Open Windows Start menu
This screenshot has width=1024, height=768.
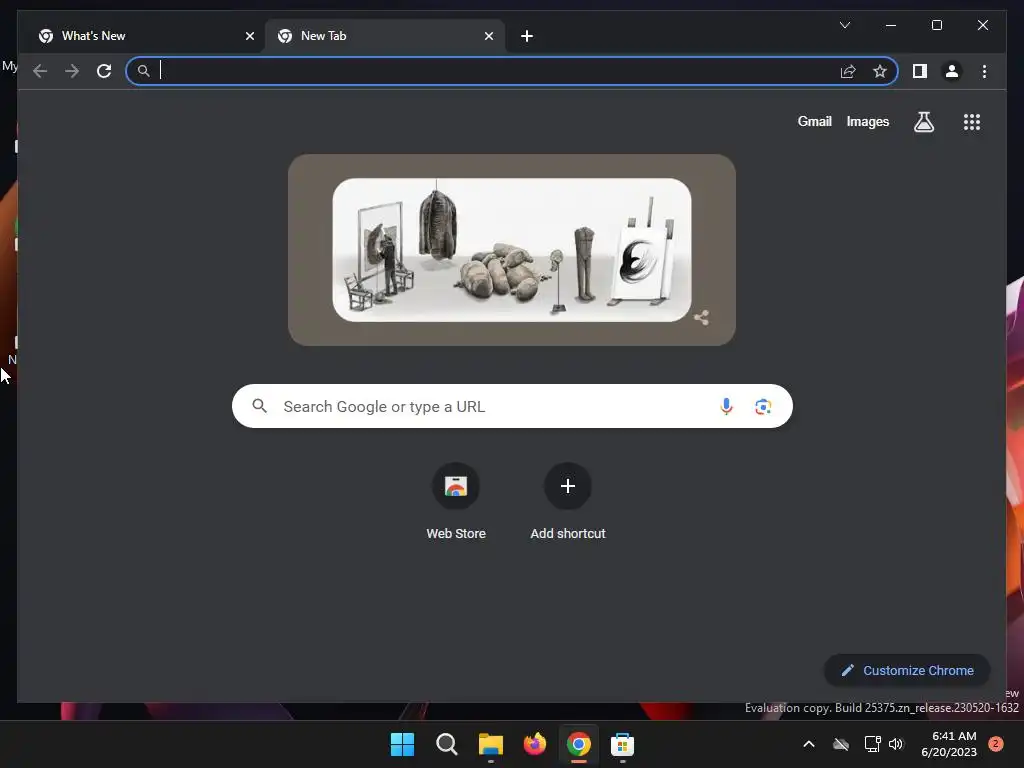(402, 744)
